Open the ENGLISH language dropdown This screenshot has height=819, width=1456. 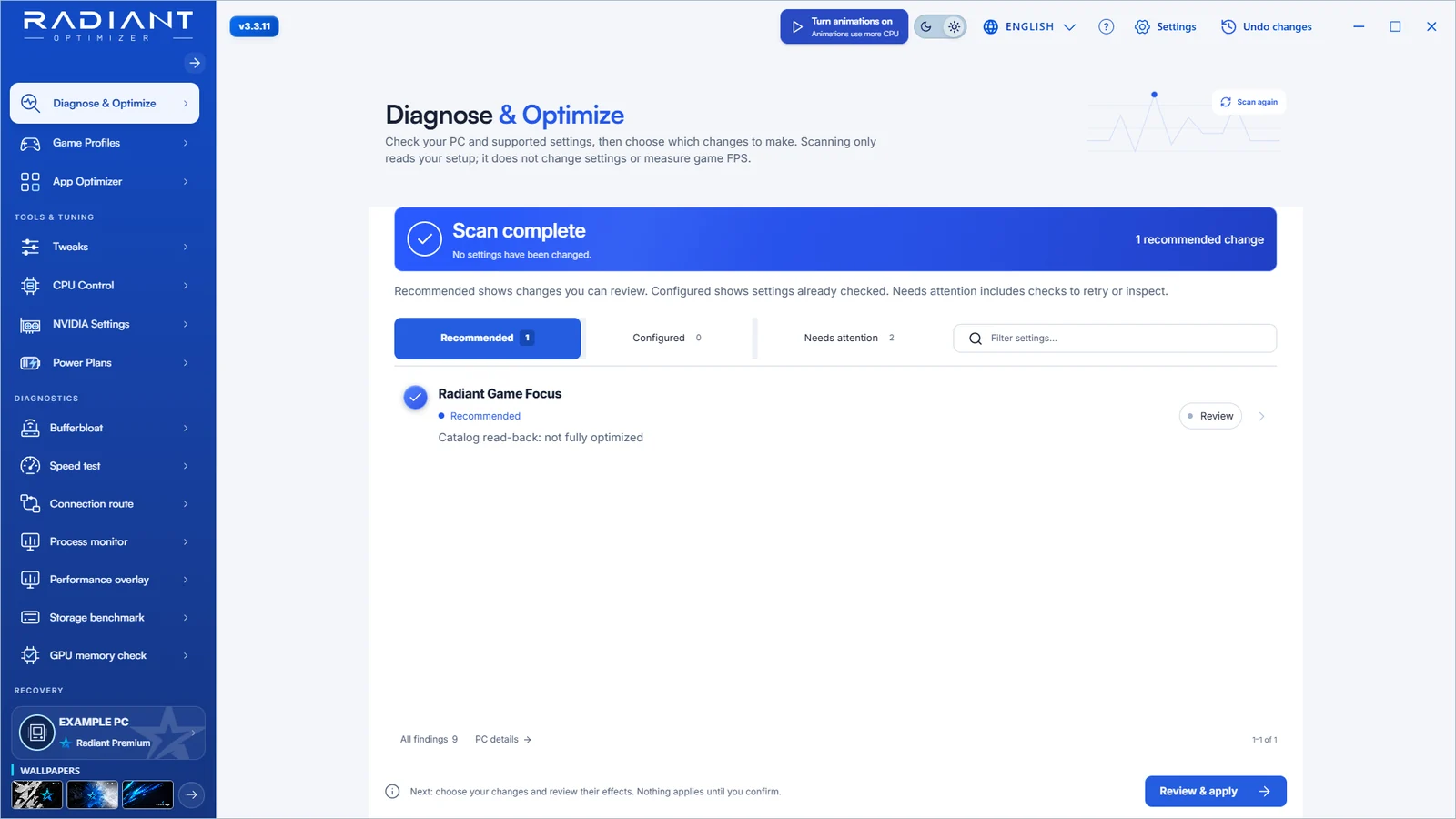1029,27
